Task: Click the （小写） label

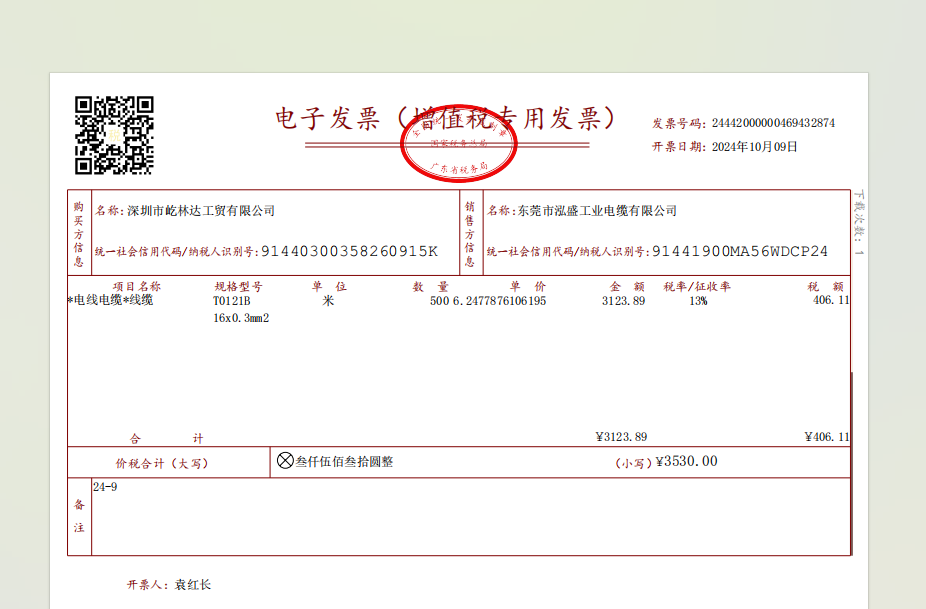Action: pos(634,463)
